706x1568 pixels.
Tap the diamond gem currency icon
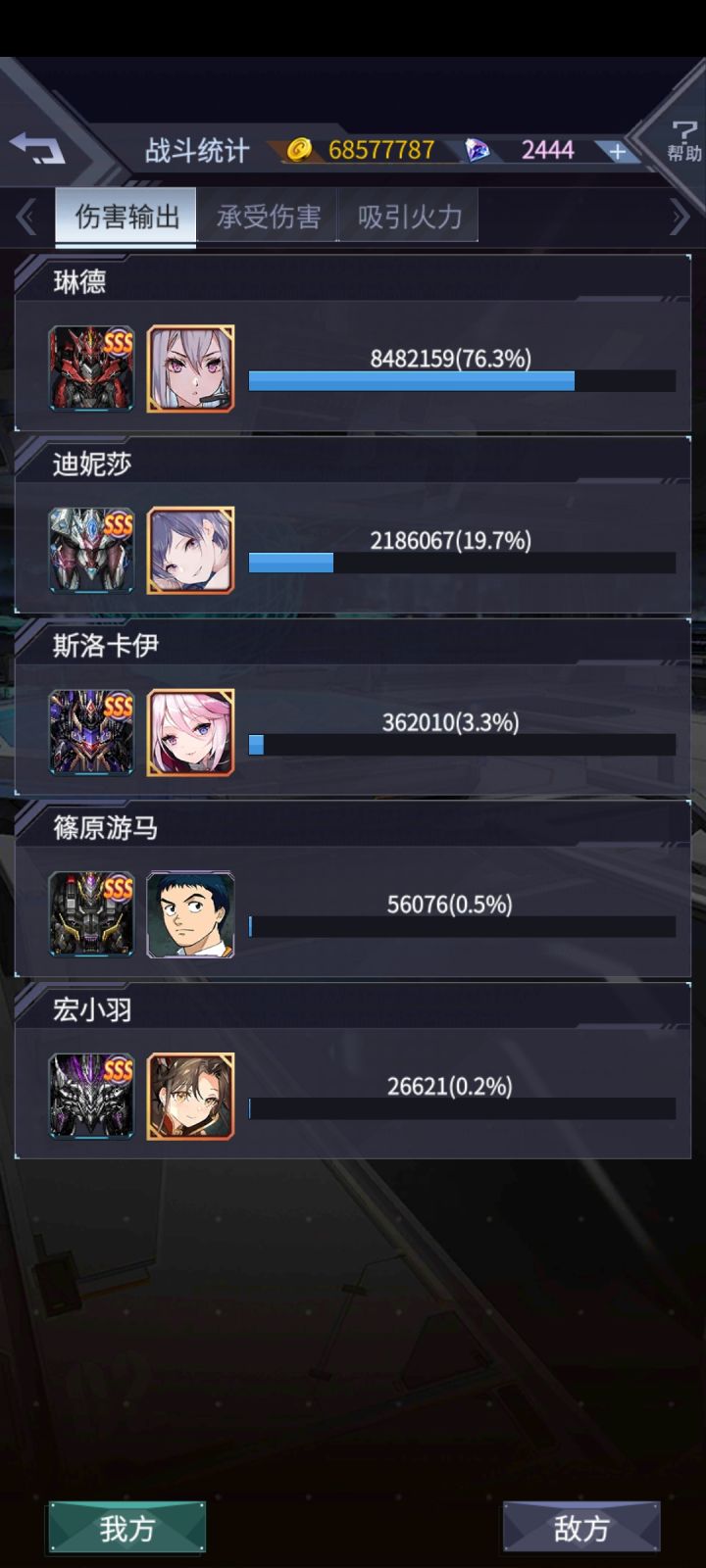pos(478,150)
